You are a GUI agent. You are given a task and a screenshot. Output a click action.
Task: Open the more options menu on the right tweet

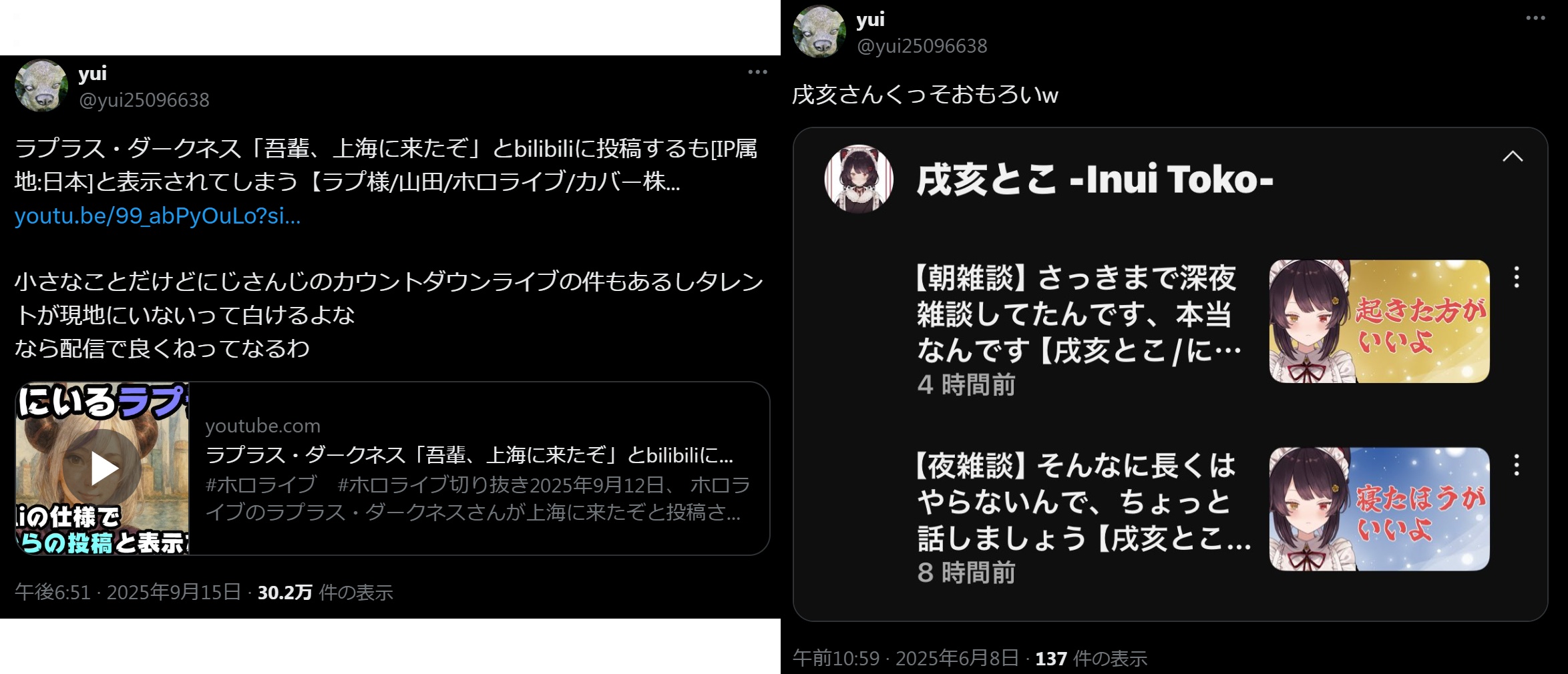coord(1535,18)
